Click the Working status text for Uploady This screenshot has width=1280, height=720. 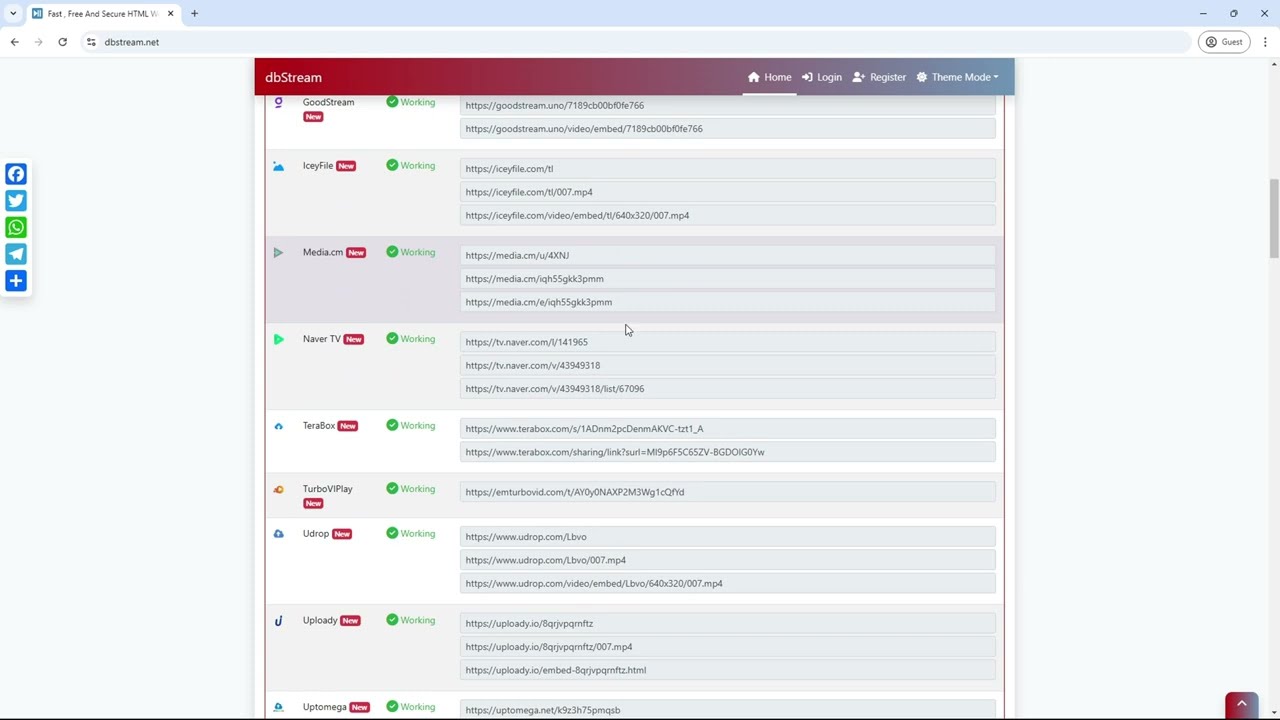pyautogui.click(x=418, y=620)
